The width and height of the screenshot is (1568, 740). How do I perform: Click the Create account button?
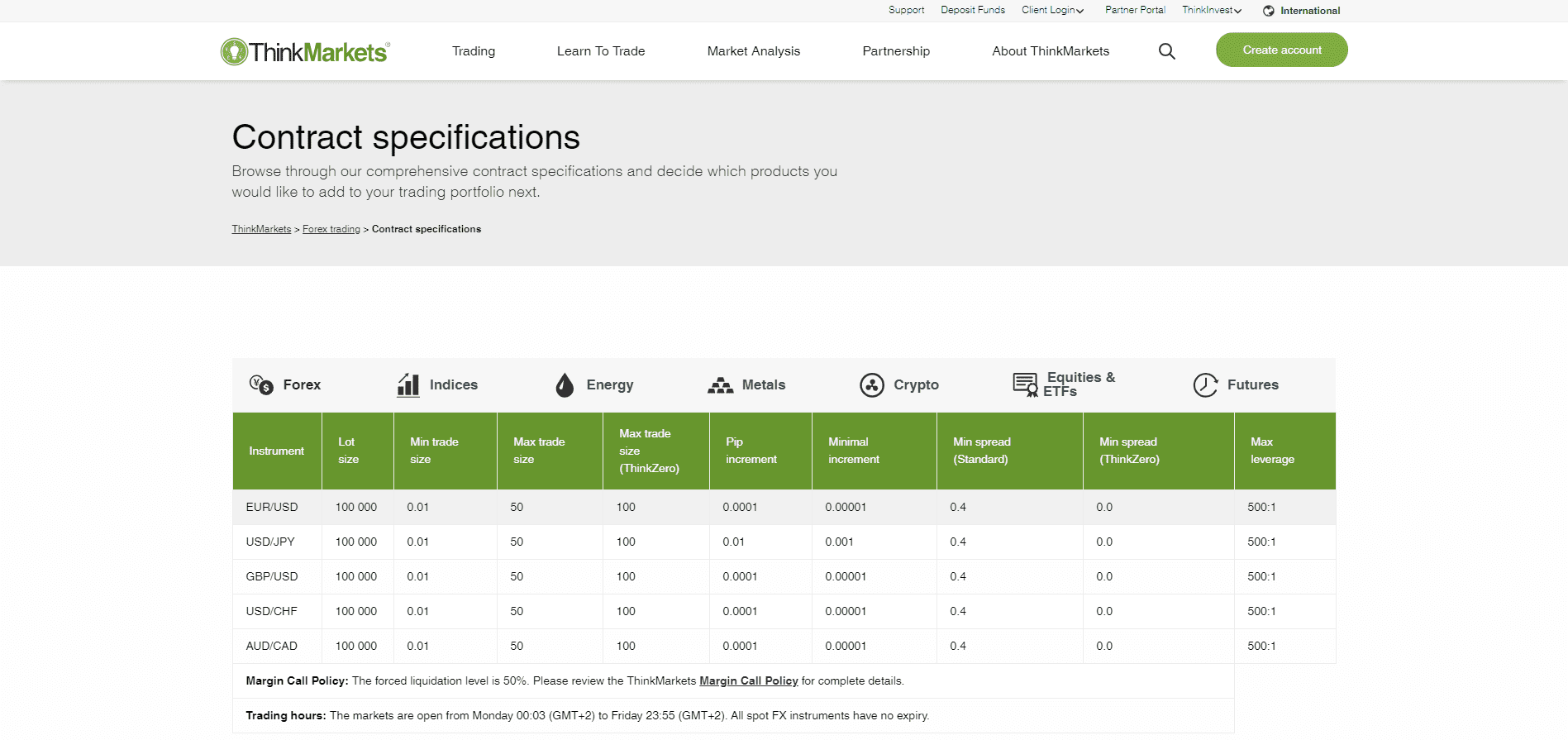1281,50
